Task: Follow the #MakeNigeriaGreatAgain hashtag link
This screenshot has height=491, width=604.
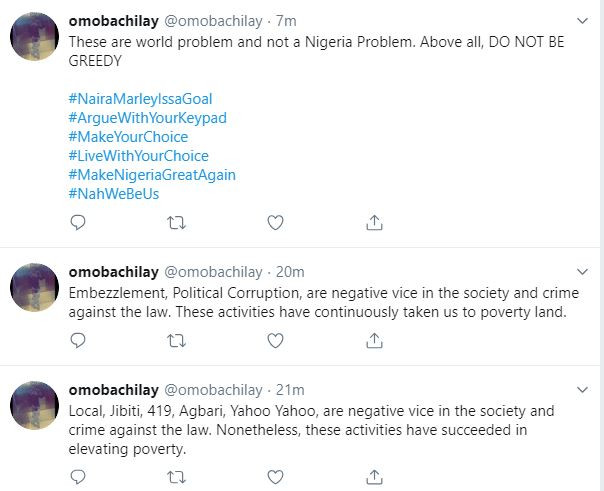Action: click(152, 175)
